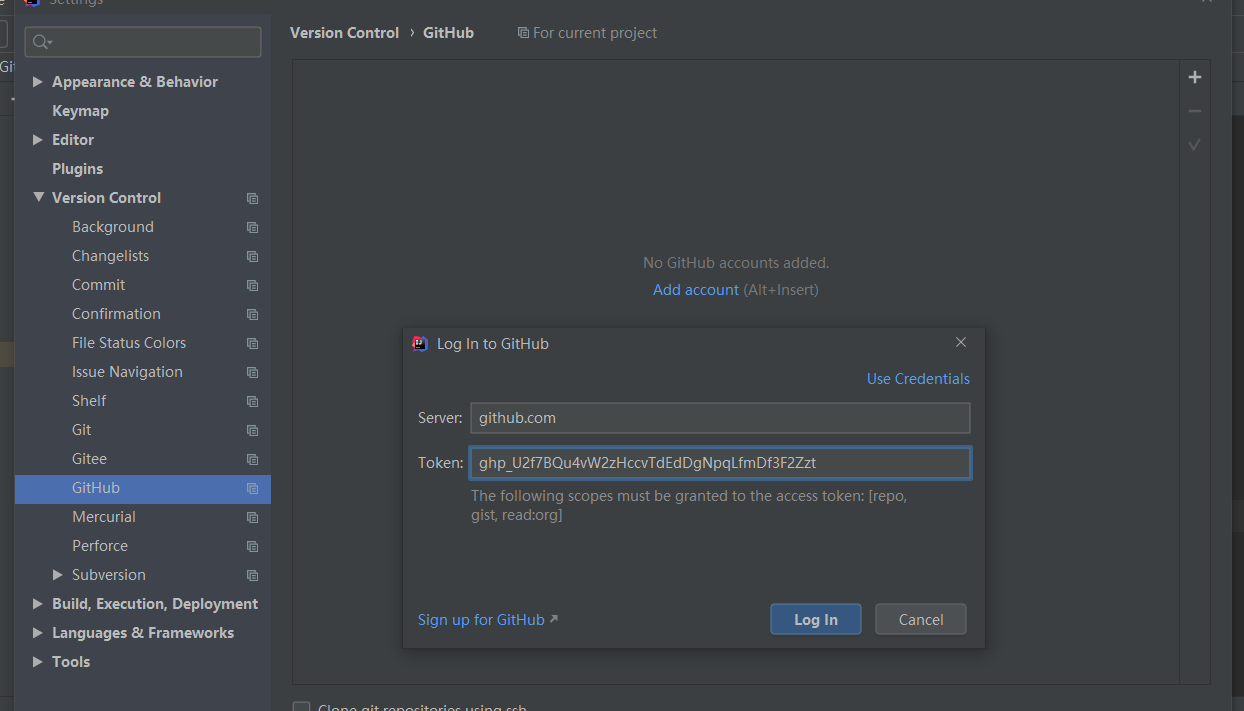Image resolution: width=1244 pixels, height=711 pixels.
Task: Click the project-level icon in the Git row
Action: [252, 430]
